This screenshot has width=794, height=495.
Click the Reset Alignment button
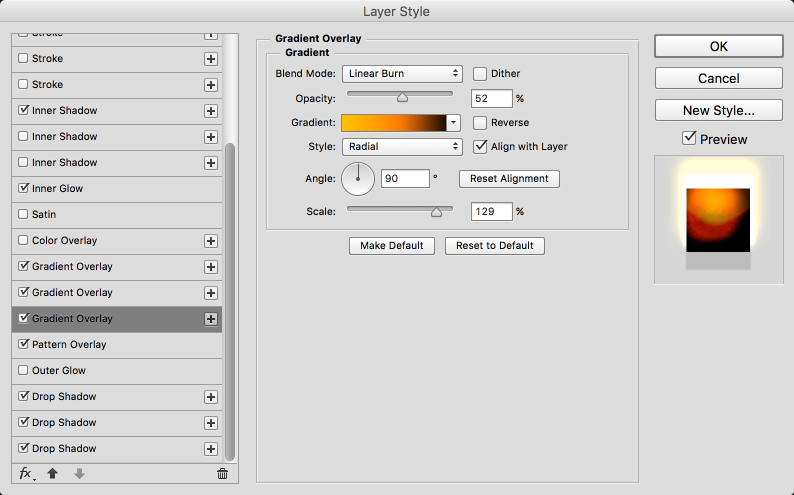(x=509, y=179)
